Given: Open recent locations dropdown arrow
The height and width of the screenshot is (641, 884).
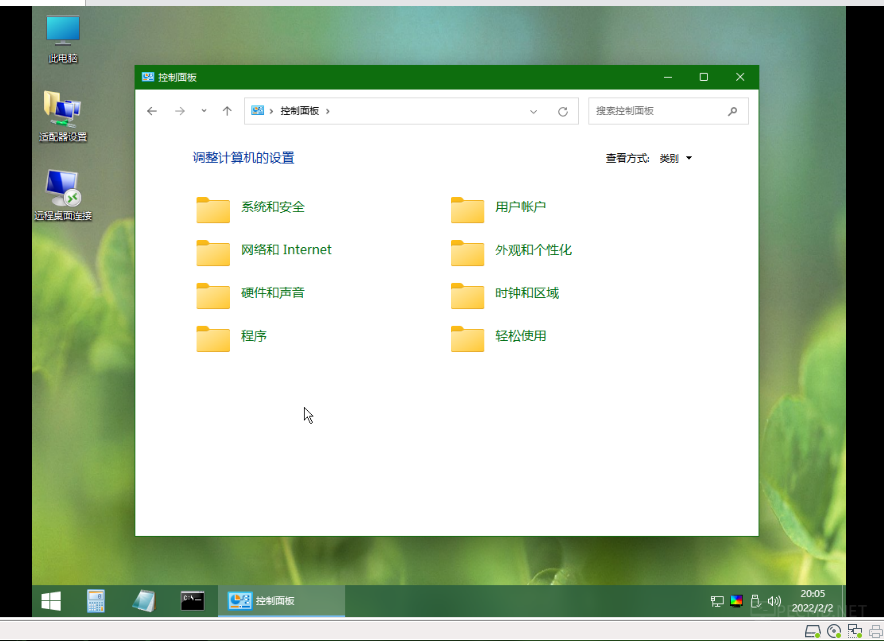Looking at the screenshot, I should pyautogui.click(x=204, y=111).
